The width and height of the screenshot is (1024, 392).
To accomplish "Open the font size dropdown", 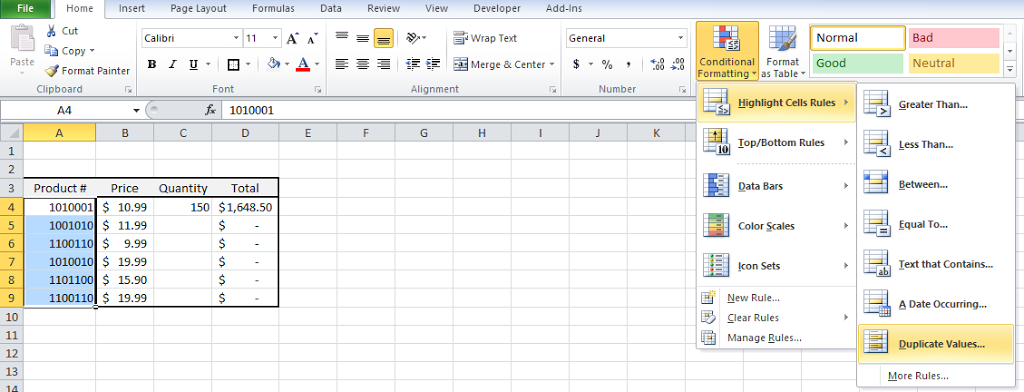I will 276,39.
